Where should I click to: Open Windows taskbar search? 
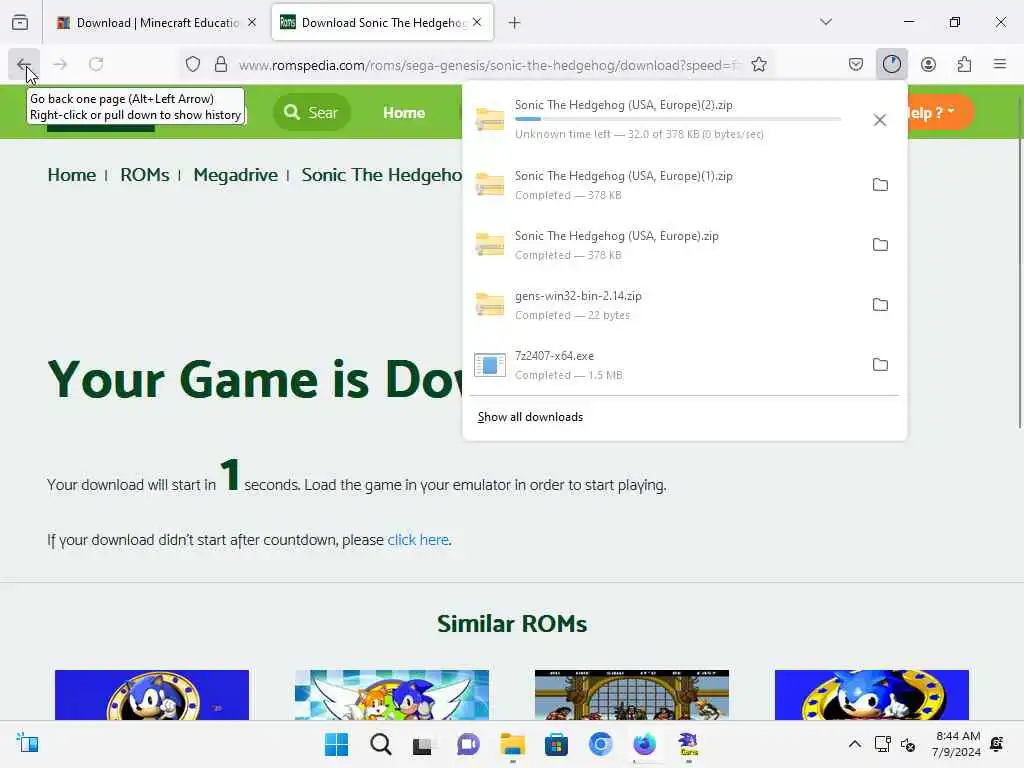pos(381,744)
